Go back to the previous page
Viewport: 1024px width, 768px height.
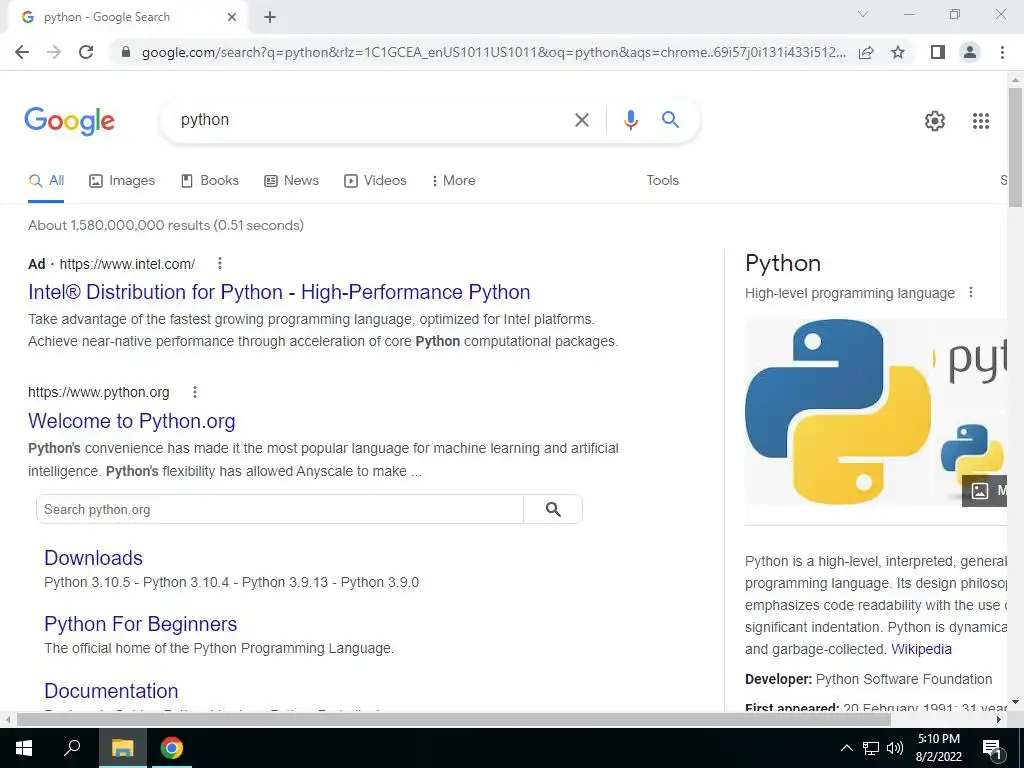click(x=22, y=52)
